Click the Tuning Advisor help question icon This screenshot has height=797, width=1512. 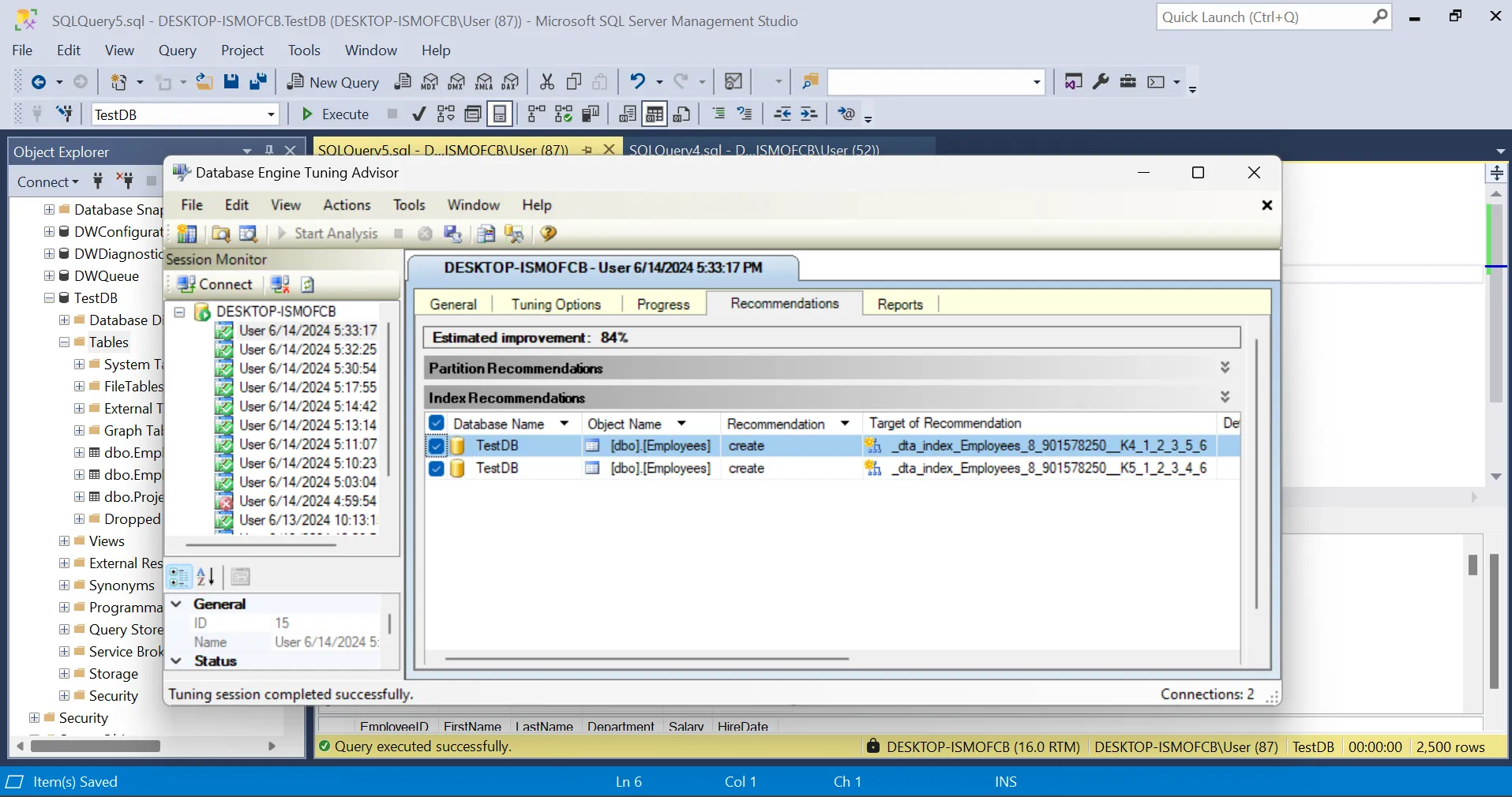[549, 234]
